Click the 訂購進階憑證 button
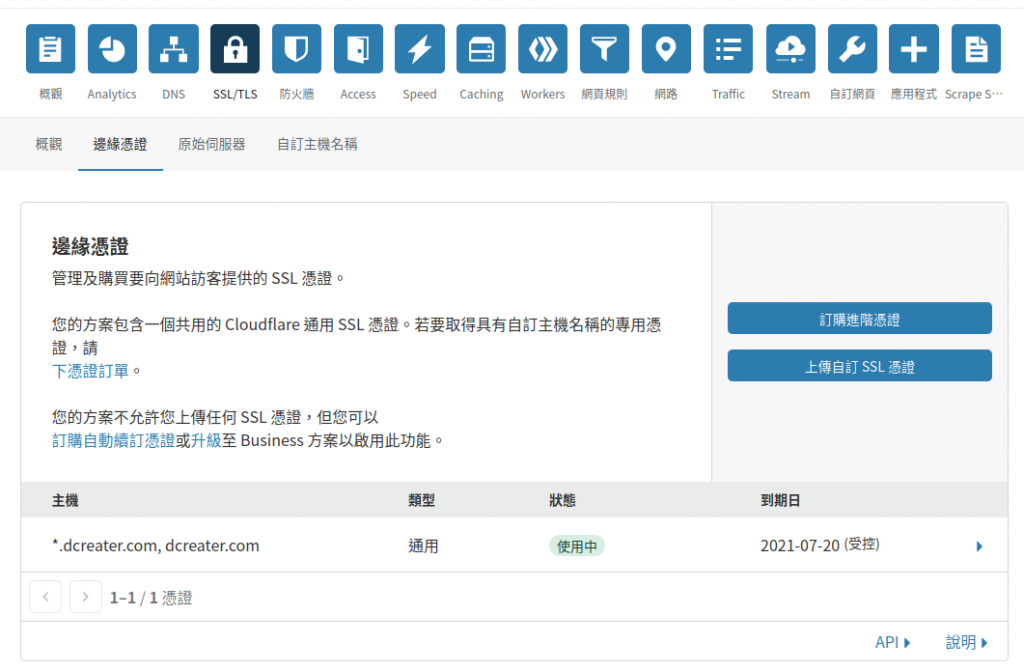1024x671 pixels. (859, 318)
